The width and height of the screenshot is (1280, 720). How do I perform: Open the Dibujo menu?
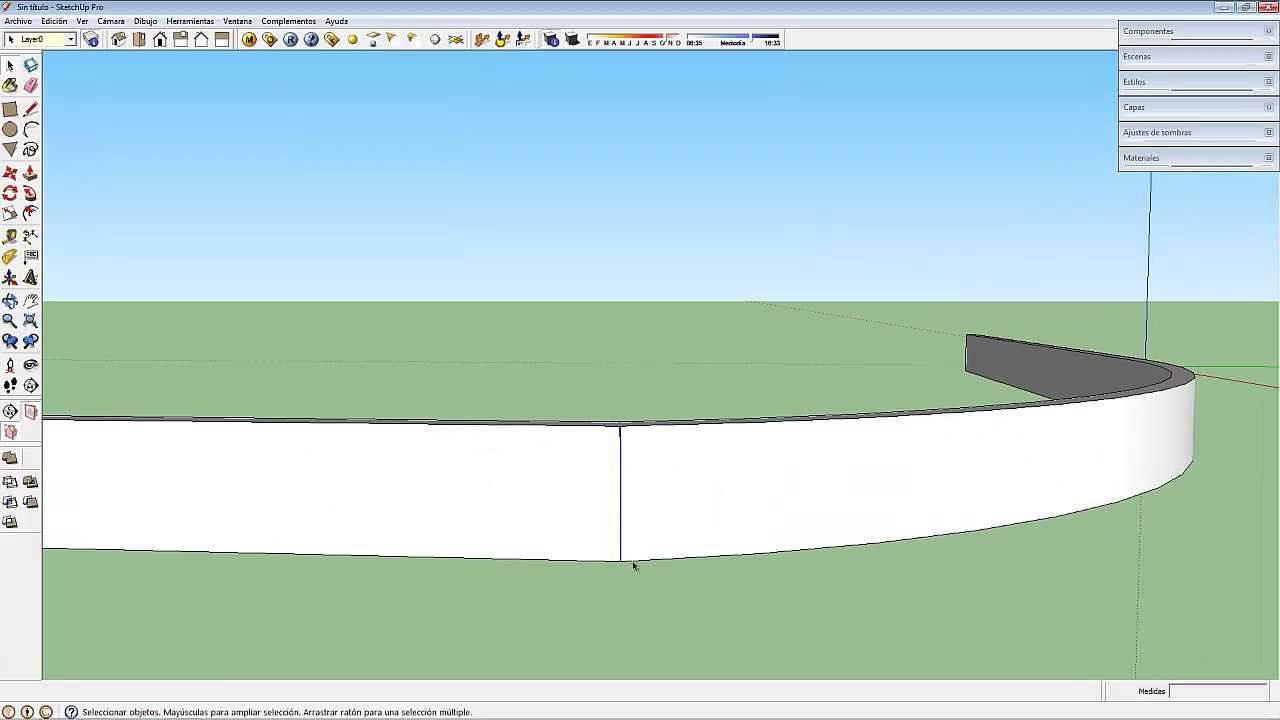point(145,21)
